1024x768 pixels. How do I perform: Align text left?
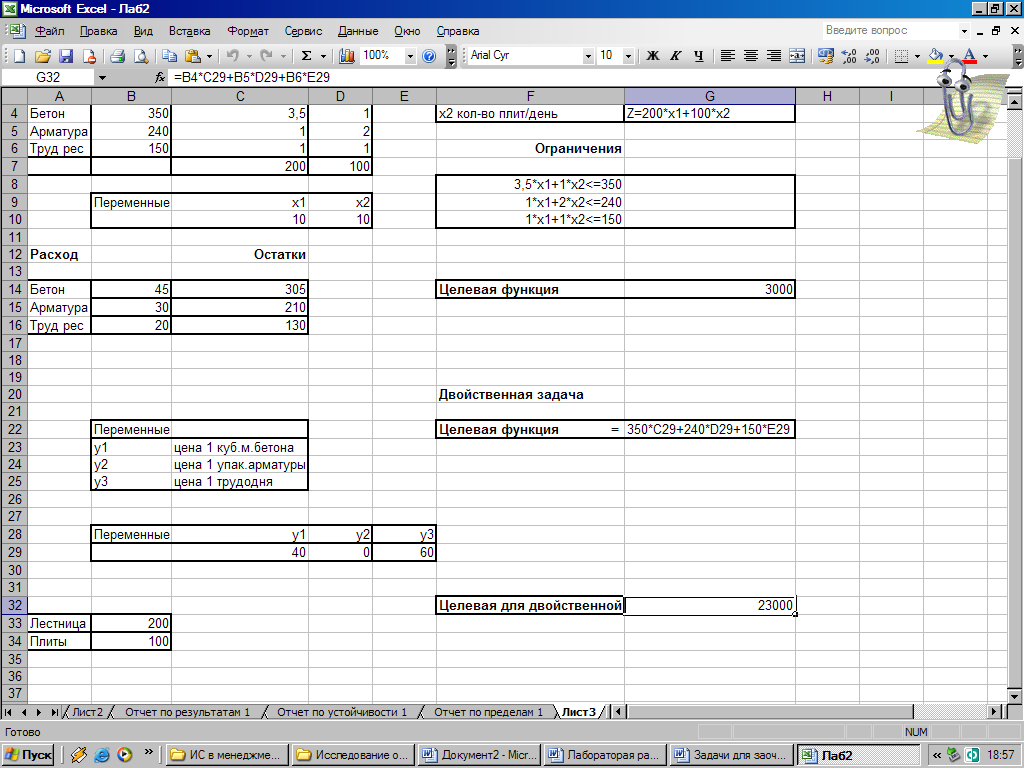coord(728,56)
